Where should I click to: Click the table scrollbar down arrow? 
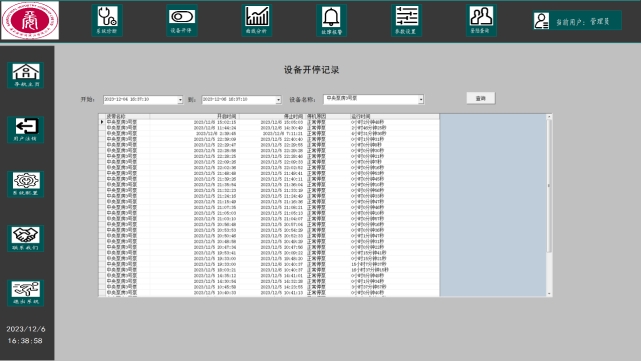549,293
